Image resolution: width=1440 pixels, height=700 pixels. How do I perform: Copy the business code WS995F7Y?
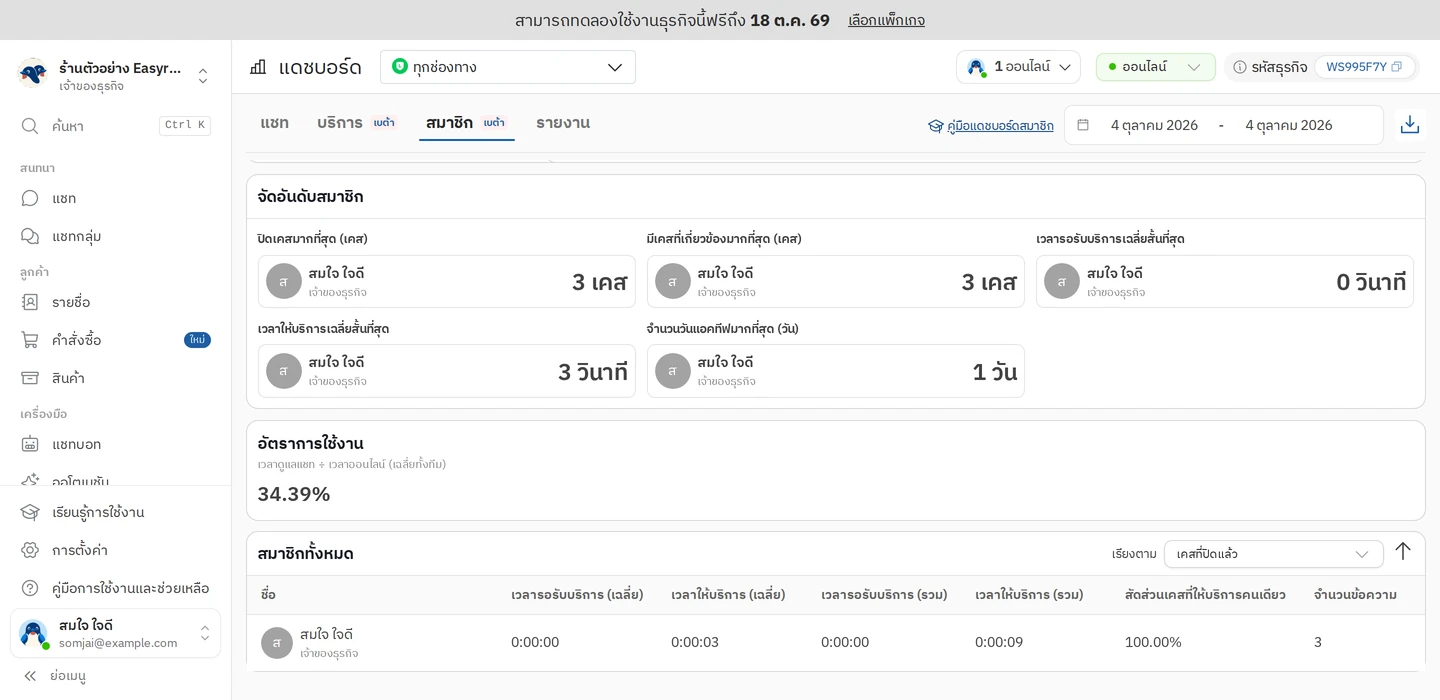click(x=1397, y=67)
